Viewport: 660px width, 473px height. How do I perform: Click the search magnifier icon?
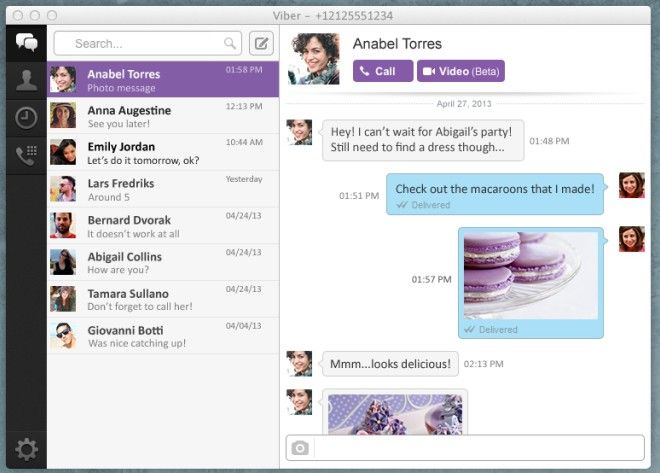(230, 44)
